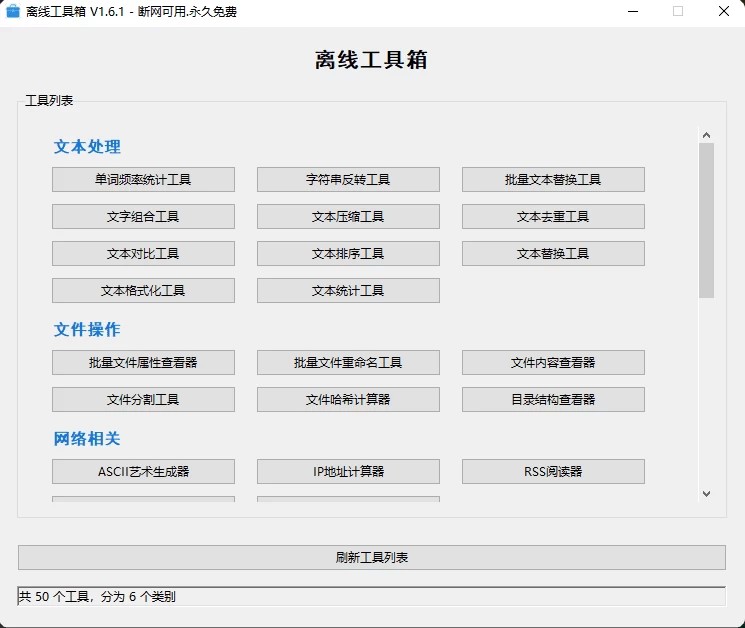
Task: Open the 文本压缩工具 tool
Action: coord(348,217)
